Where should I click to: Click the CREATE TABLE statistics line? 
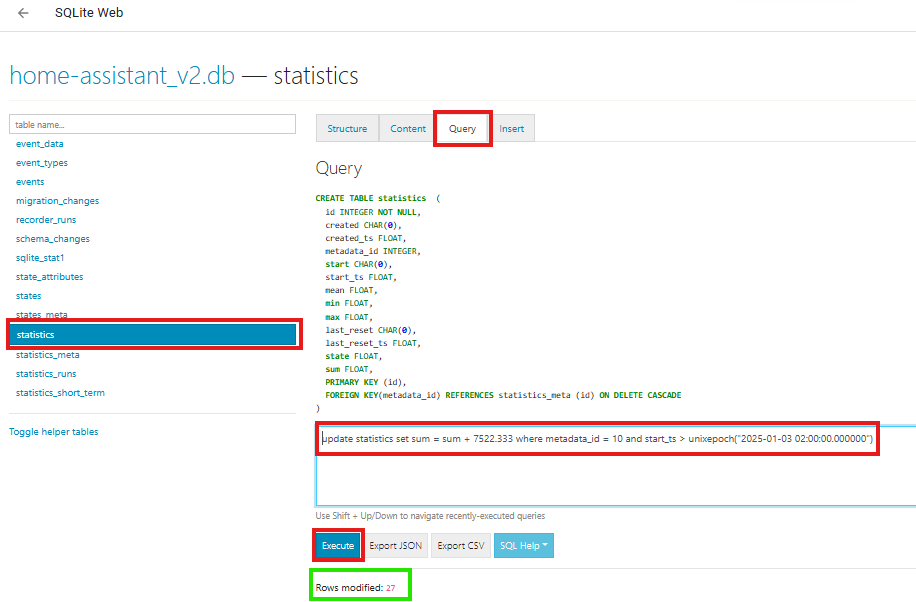pyautogui.click(x=378, y=199)
